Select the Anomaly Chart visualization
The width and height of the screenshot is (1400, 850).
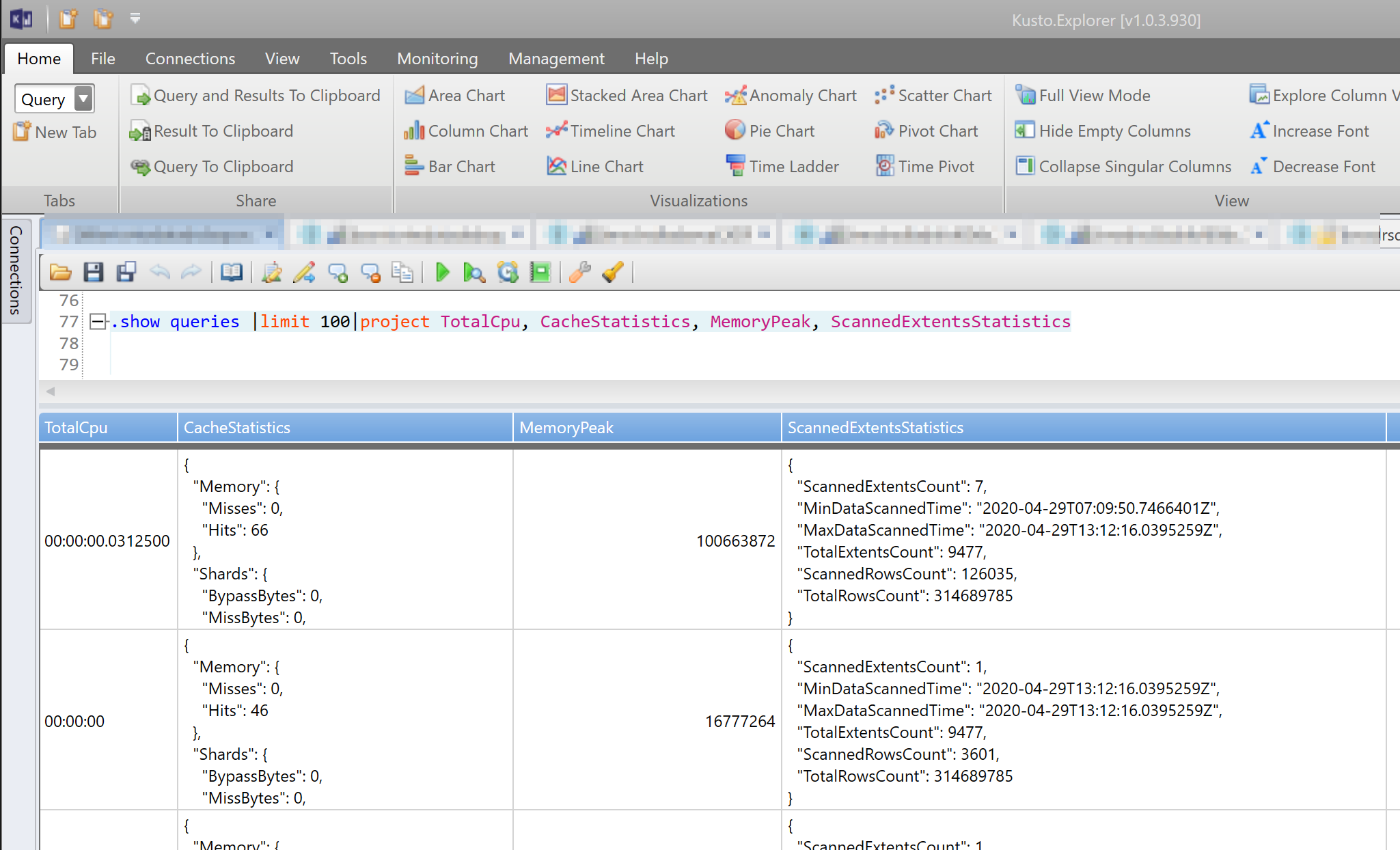[791, 96]
